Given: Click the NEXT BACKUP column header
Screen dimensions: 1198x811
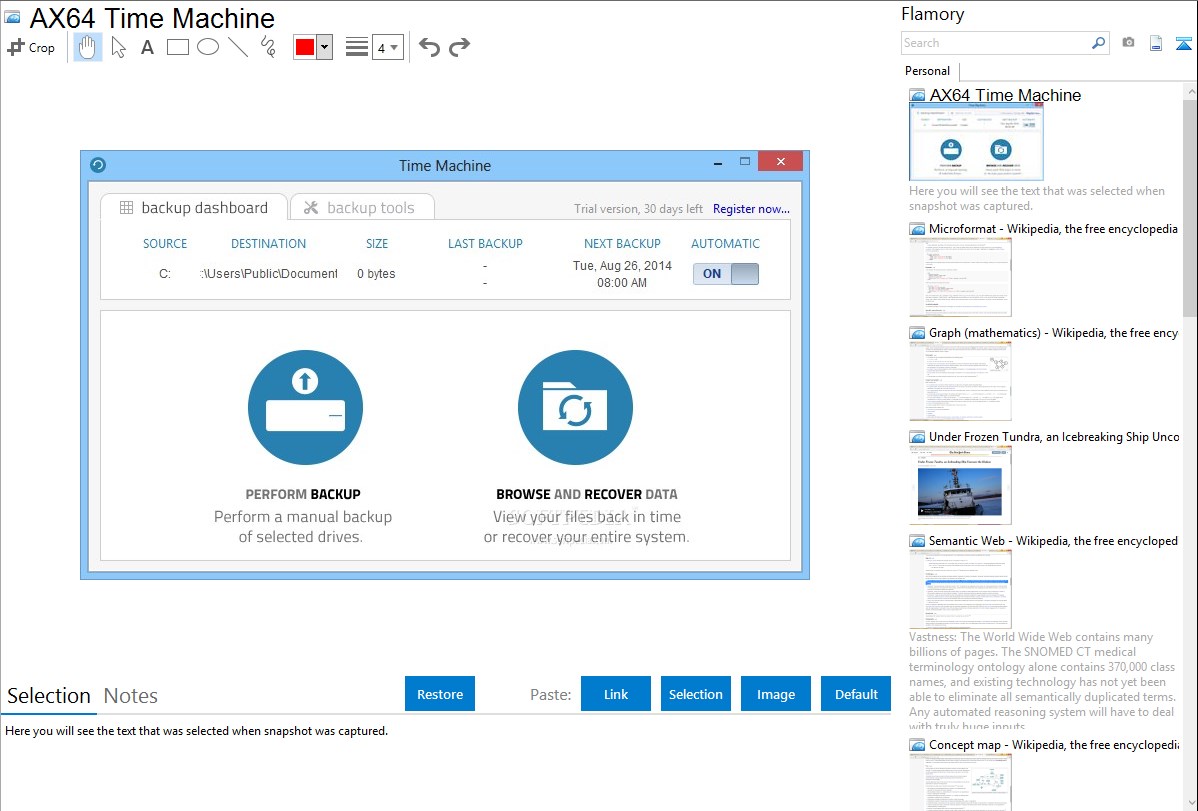Looking at the screenshot, I should [x=622, y=244].
